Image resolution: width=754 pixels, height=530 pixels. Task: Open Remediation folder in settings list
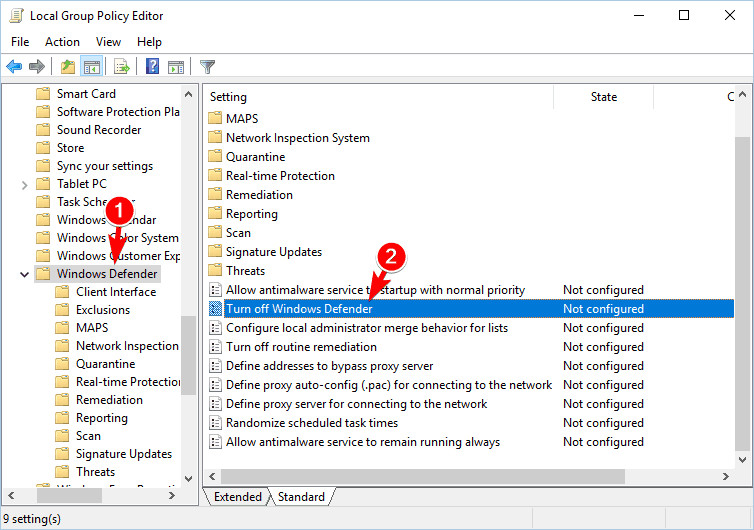(259, 195)
